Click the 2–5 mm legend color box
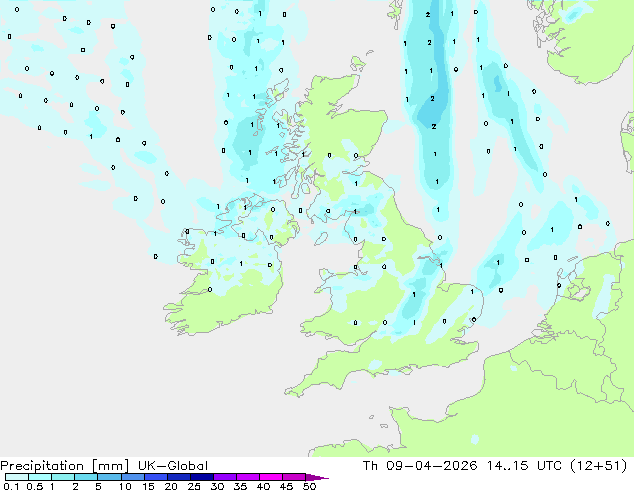Screen dimensions: 634x490 (86, 477)
